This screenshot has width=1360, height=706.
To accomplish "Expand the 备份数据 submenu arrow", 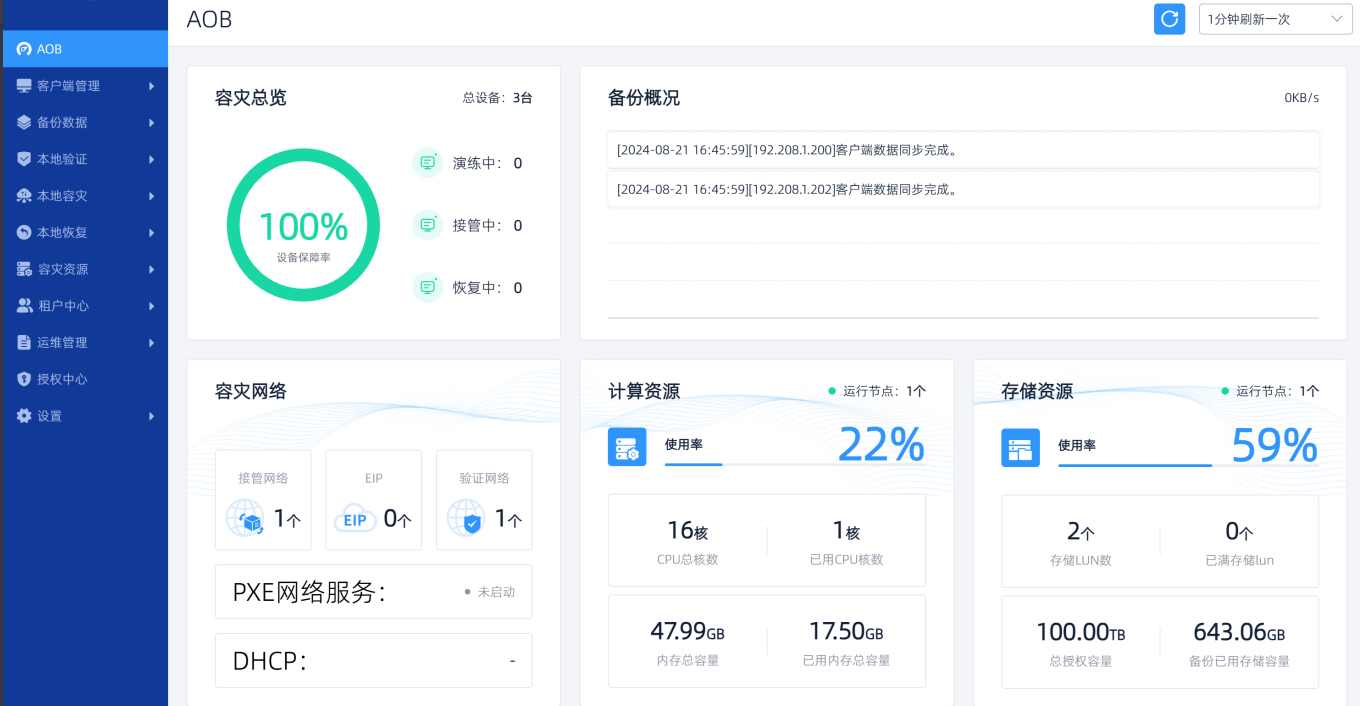I will [x=151, y=123].
